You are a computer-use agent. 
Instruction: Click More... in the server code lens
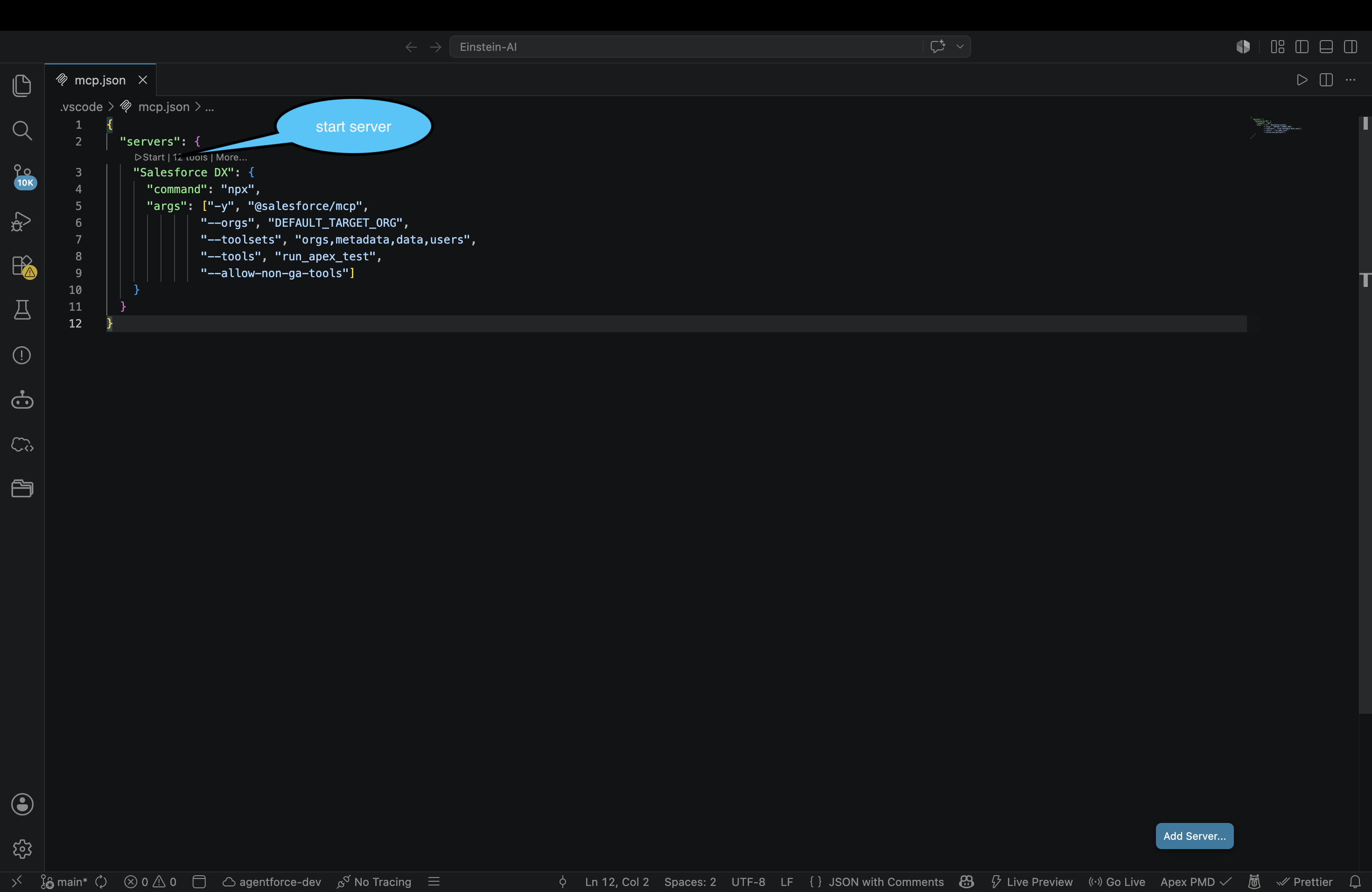[231, 157]
